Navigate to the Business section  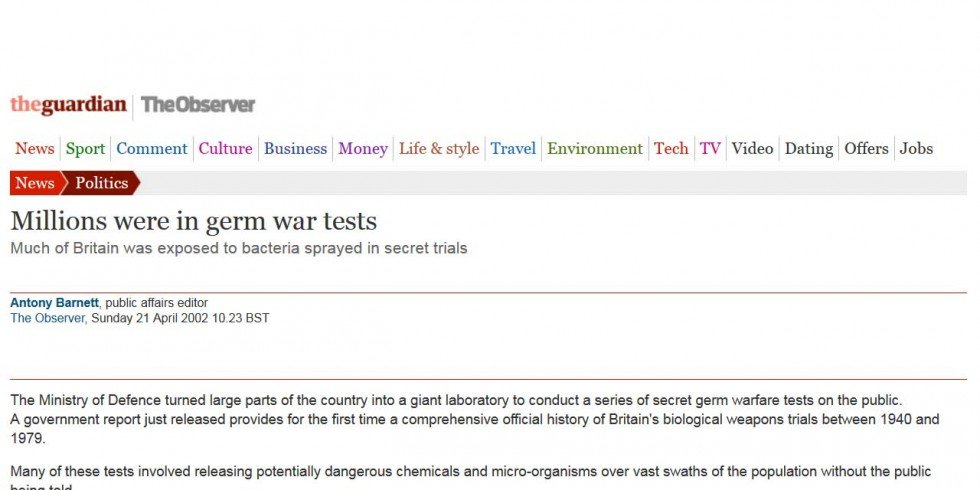point(295,149)
